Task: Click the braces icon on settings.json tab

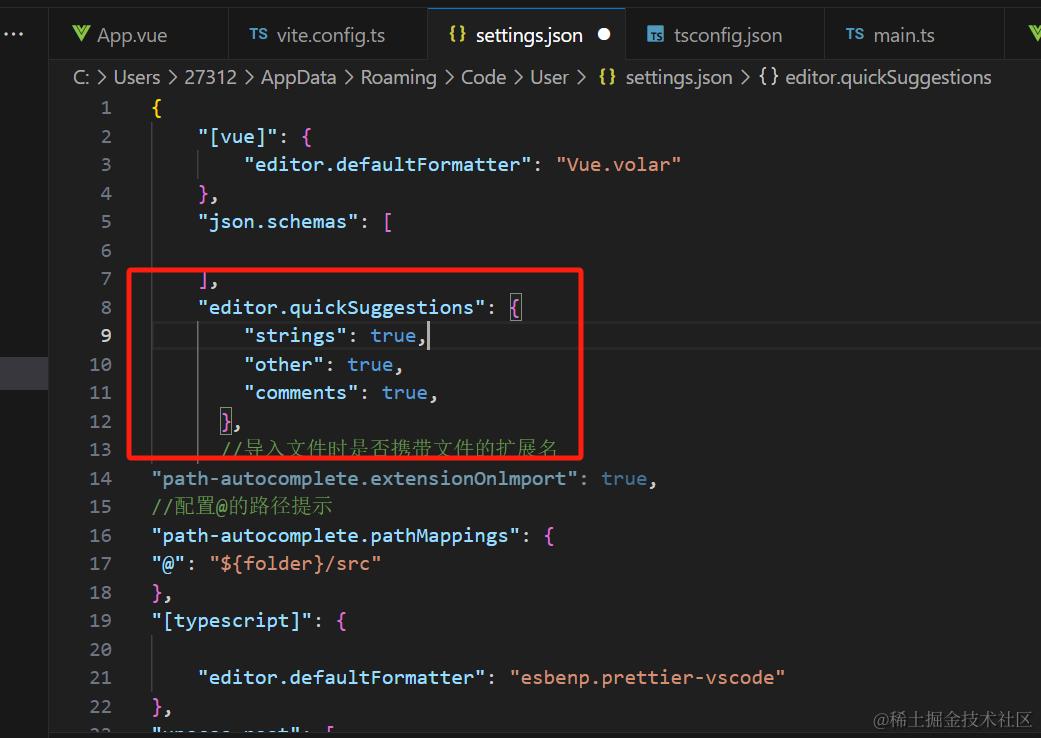Action: pos(457,34)
